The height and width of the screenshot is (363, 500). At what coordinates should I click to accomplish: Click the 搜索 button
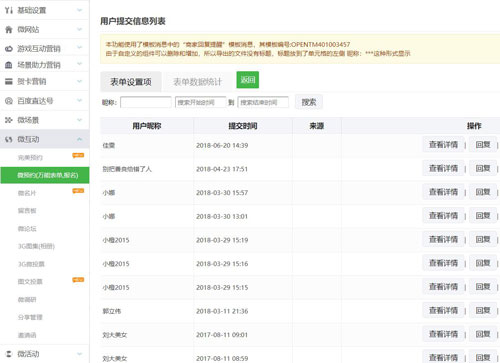(309, 102)
